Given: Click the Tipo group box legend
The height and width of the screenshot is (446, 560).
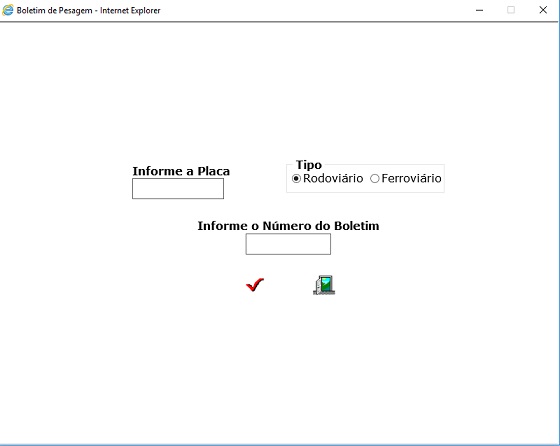Looking at the screenshot, I should 309,165.
